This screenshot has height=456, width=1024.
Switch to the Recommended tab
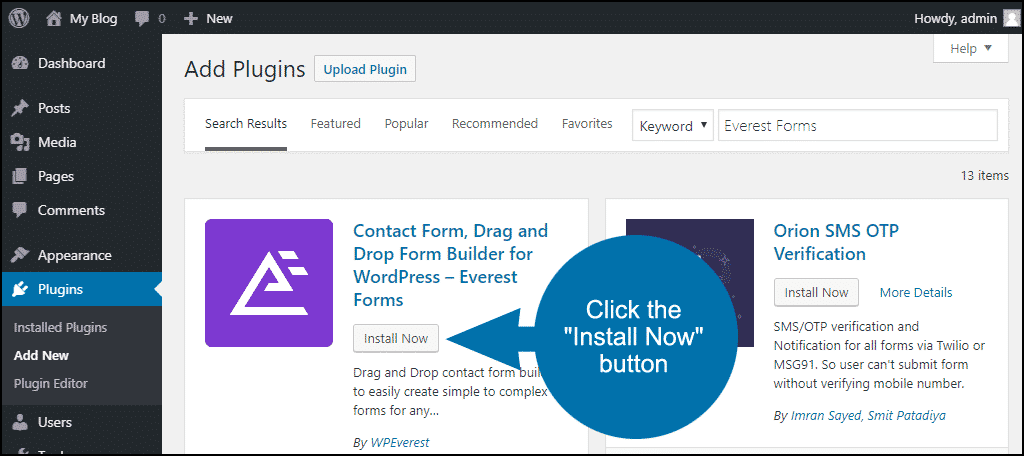[495, 123]
